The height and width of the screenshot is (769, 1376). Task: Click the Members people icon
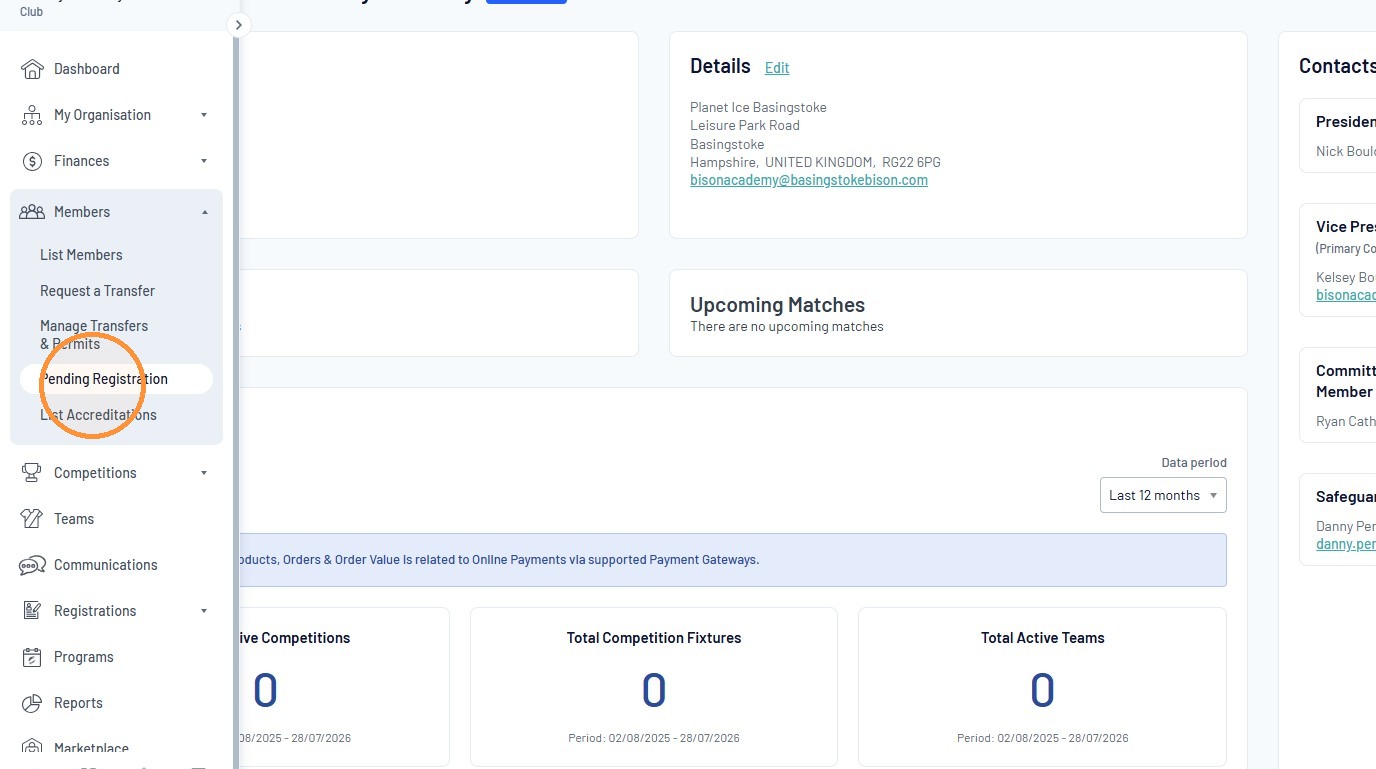(32, 212)
